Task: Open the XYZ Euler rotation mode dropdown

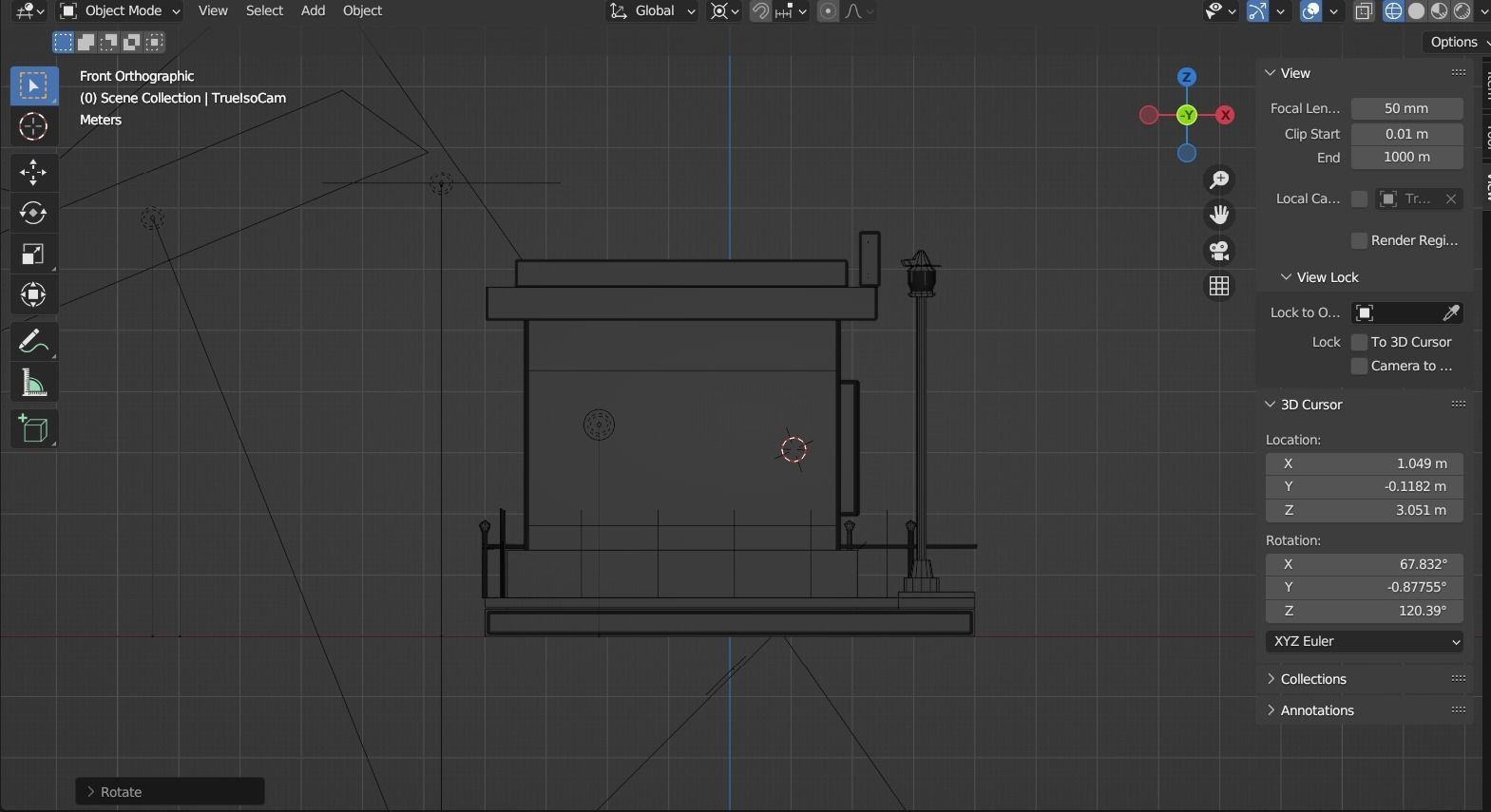Action: click(1365, 641)
